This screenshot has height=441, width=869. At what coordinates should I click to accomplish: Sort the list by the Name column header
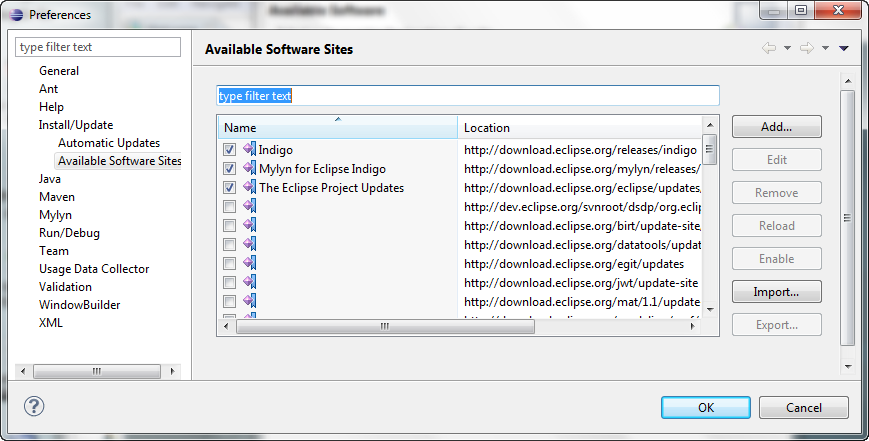coord(338,127)
